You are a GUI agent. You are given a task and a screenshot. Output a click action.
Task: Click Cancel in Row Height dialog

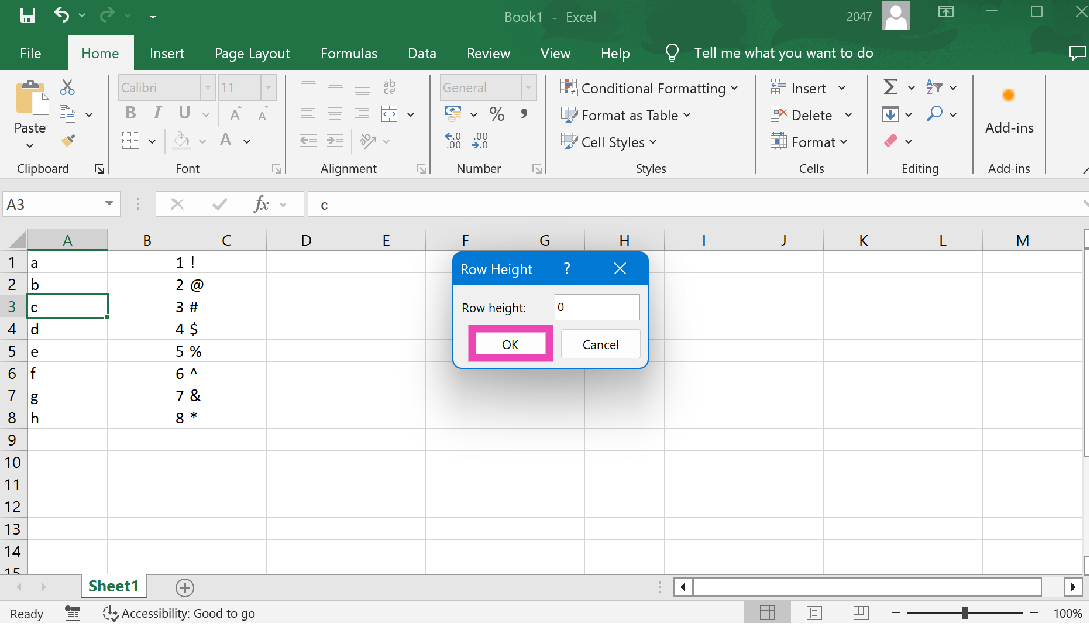click(600, 344)
